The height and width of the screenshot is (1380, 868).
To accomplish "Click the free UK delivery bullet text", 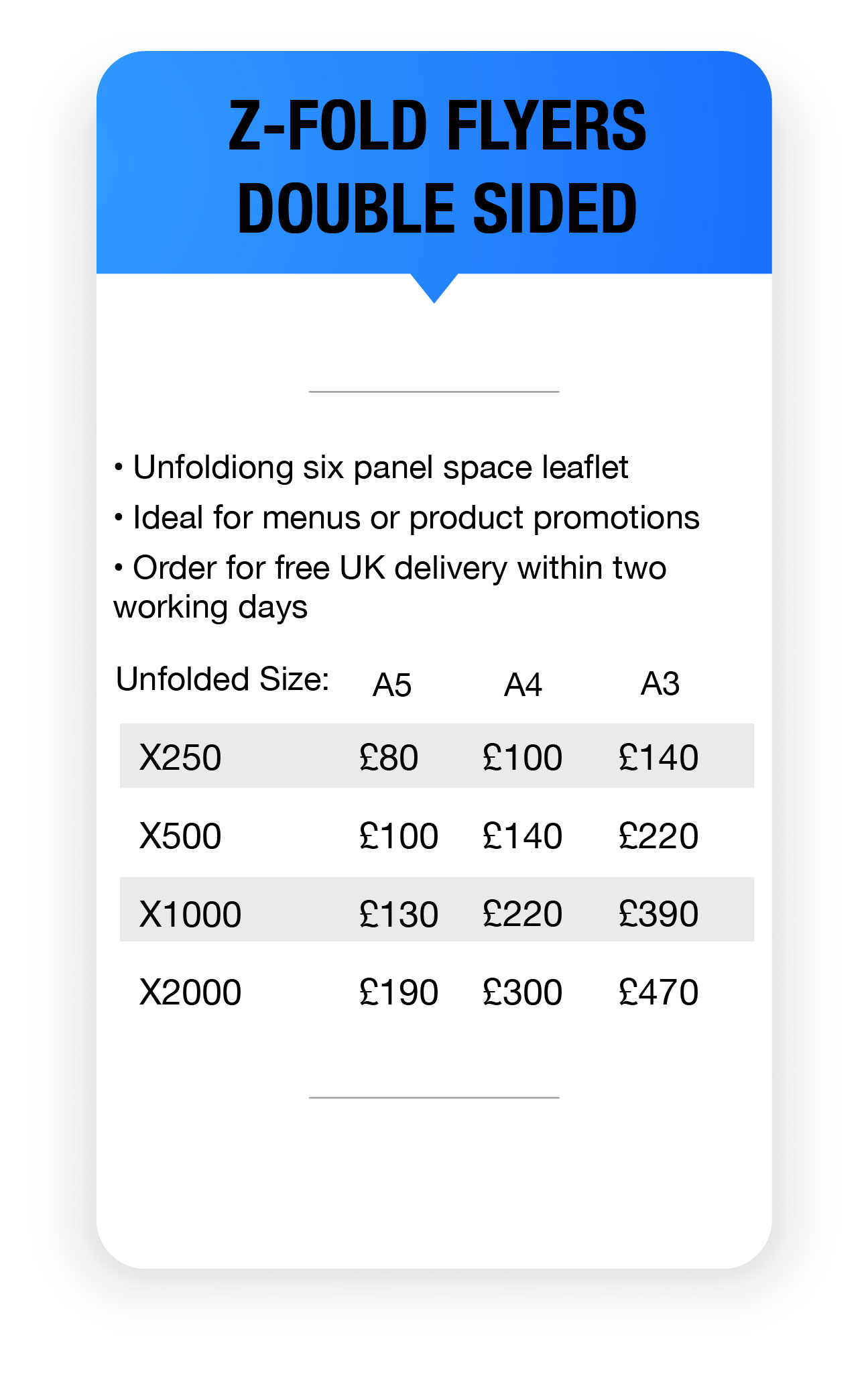I will [x=390, y=586].
